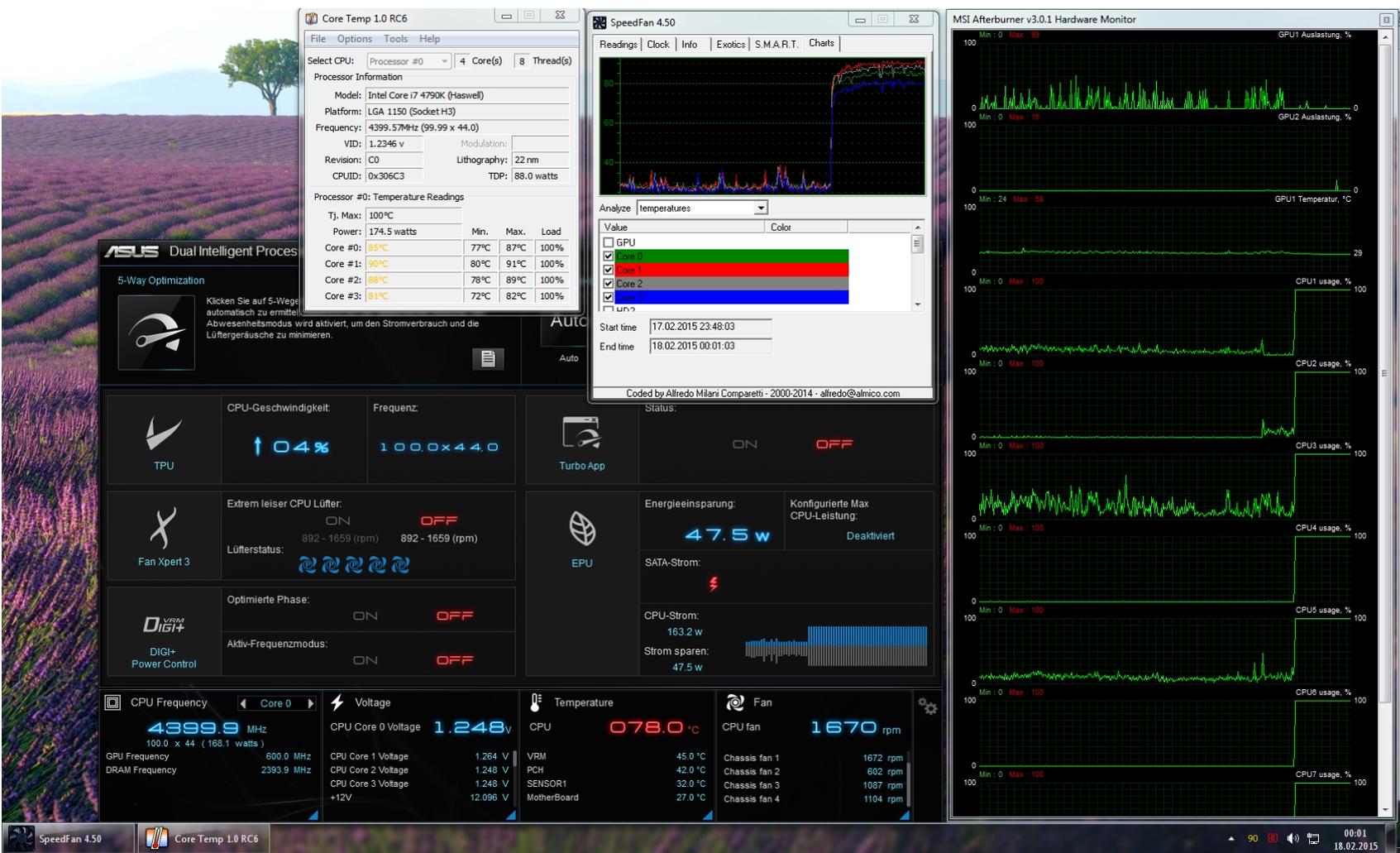
Task: Open the Help menu in Core Temp
Action: (429, 39)
